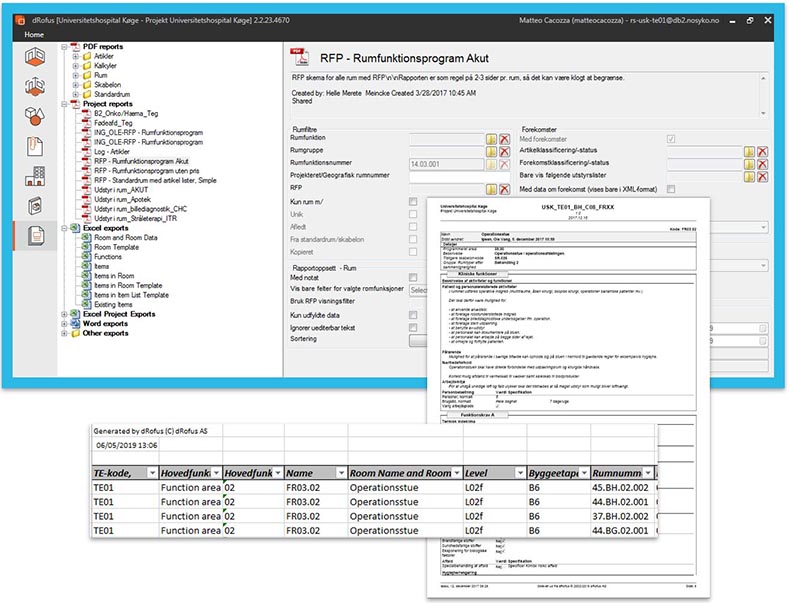The height and width of the screenshot is (603, 789).
Task: Open the RFP filter picker folder icon
Action: [x=491, y=189]
